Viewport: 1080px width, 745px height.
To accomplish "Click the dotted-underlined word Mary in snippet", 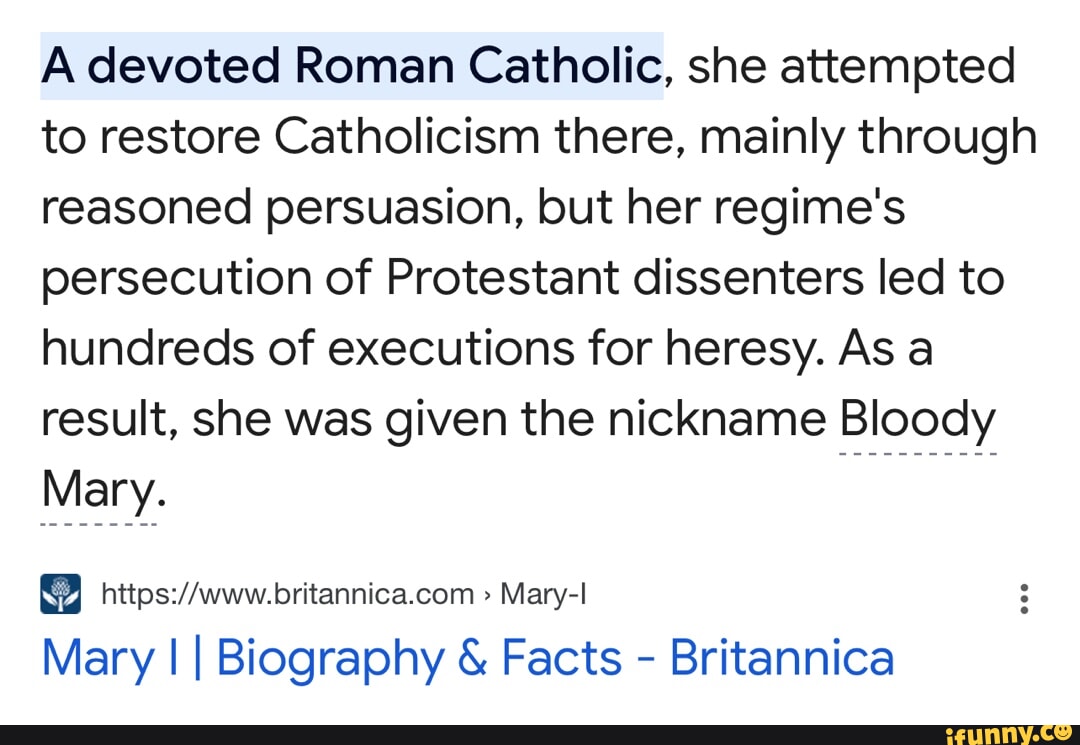I will point(97,490).
